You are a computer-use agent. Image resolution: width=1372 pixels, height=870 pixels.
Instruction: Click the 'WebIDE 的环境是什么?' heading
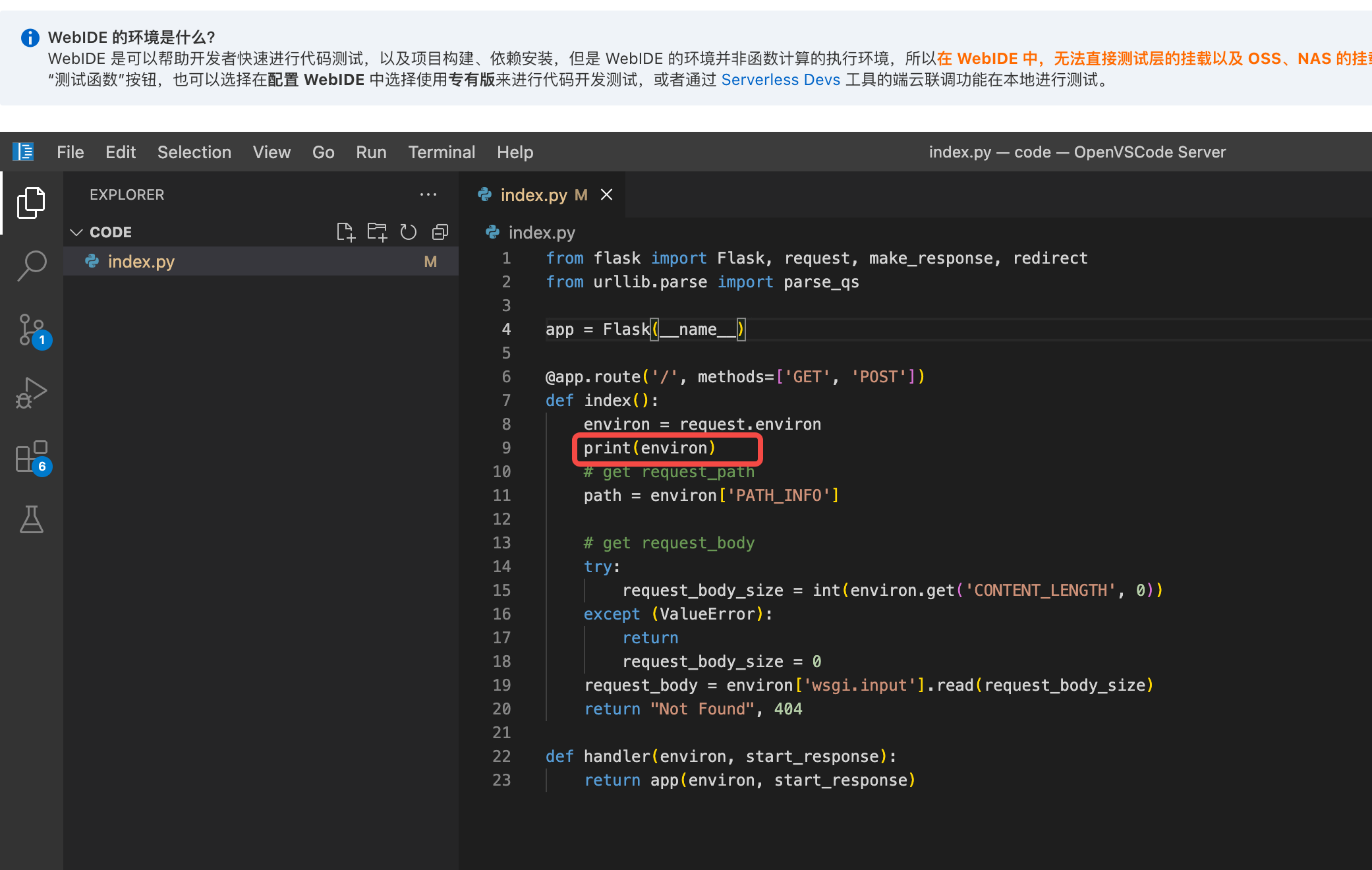pyautogui.click(x=132, y=38)
